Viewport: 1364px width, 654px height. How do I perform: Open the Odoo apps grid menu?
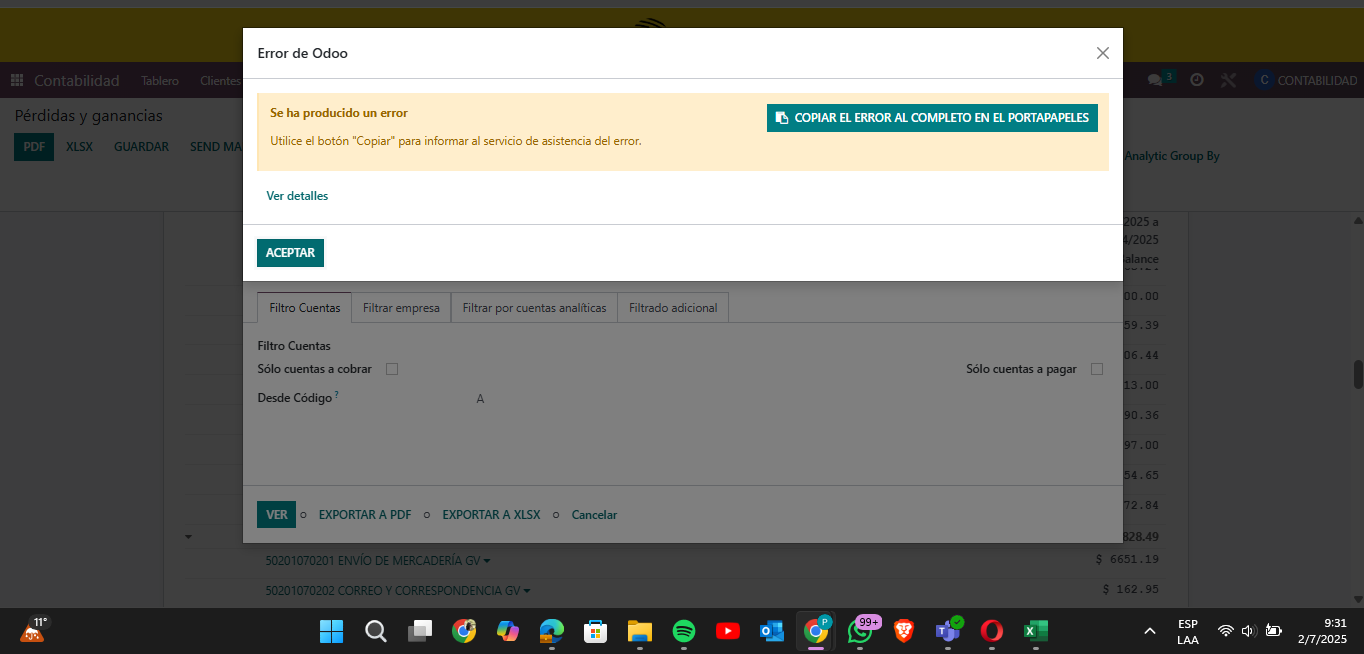(16, 81)
